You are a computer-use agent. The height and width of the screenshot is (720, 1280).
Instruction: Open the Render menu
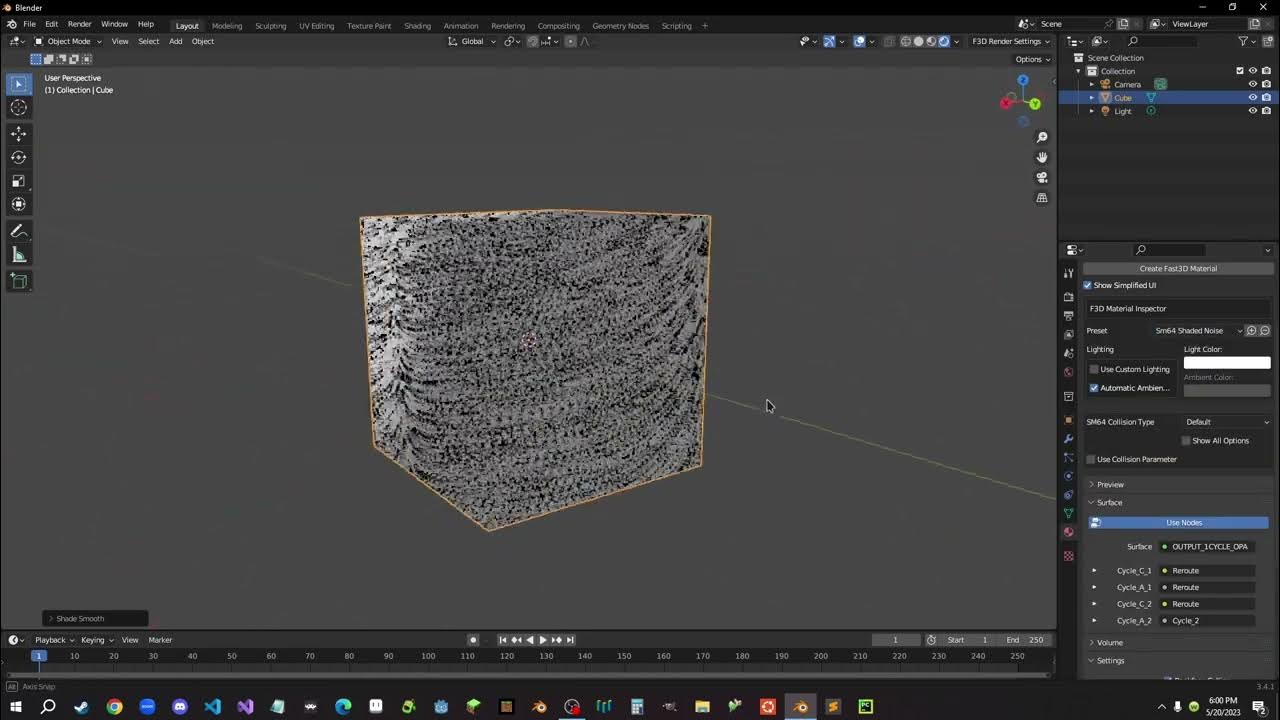tap(79, 24)
